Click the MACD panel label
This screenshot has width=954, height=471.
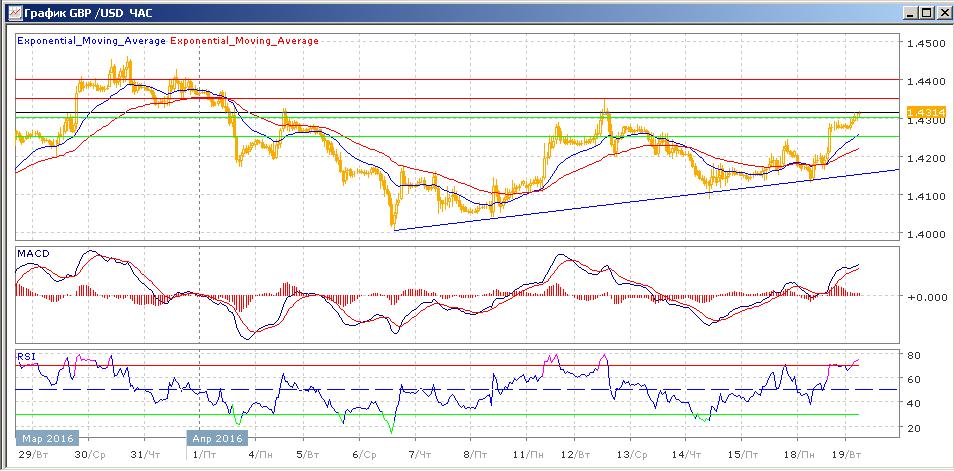pos(33,253)
